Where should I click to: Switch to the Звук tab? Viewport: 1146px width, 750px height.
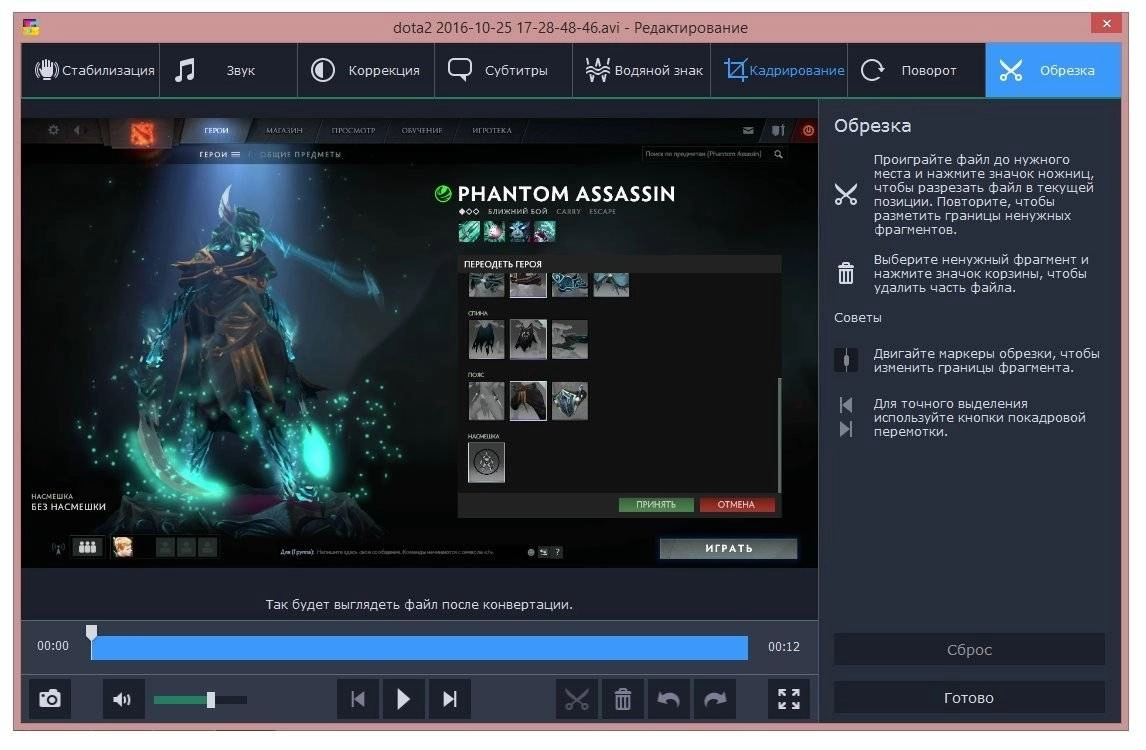[229, 70]
